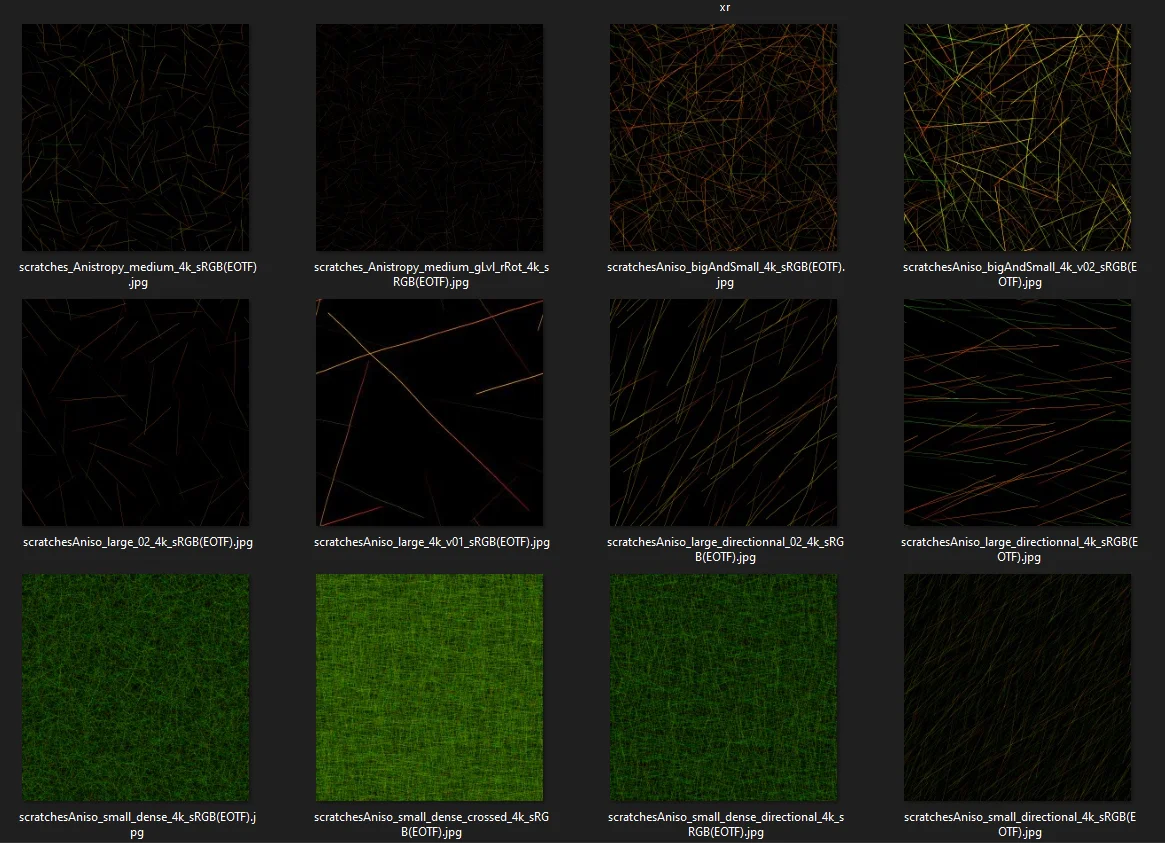
Task: Select the scratchesAniso_small_dense_crossed_4k filename label
Action: pos(429,824)
